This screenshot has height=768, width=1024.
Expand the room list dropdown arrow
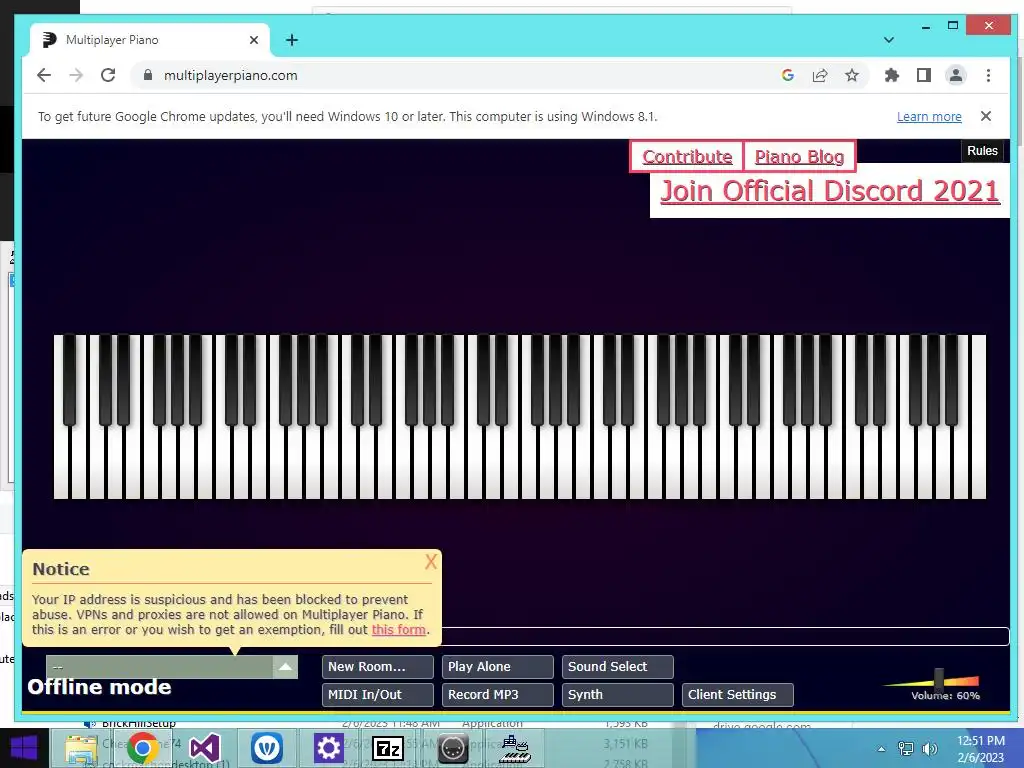point(285,667)
